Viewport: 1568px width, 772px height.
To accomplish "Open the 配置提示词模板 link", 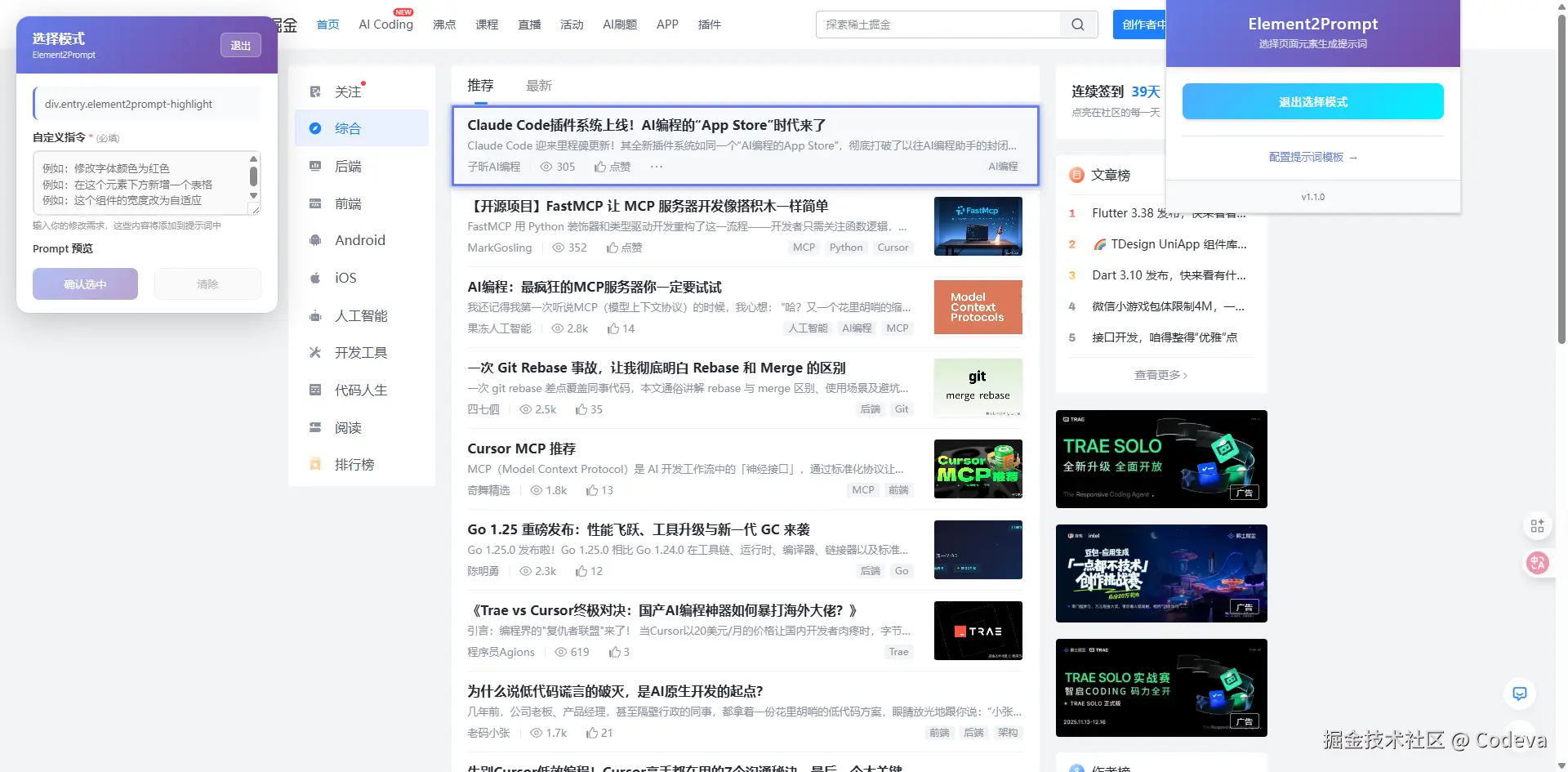I will pos(1312,157).
